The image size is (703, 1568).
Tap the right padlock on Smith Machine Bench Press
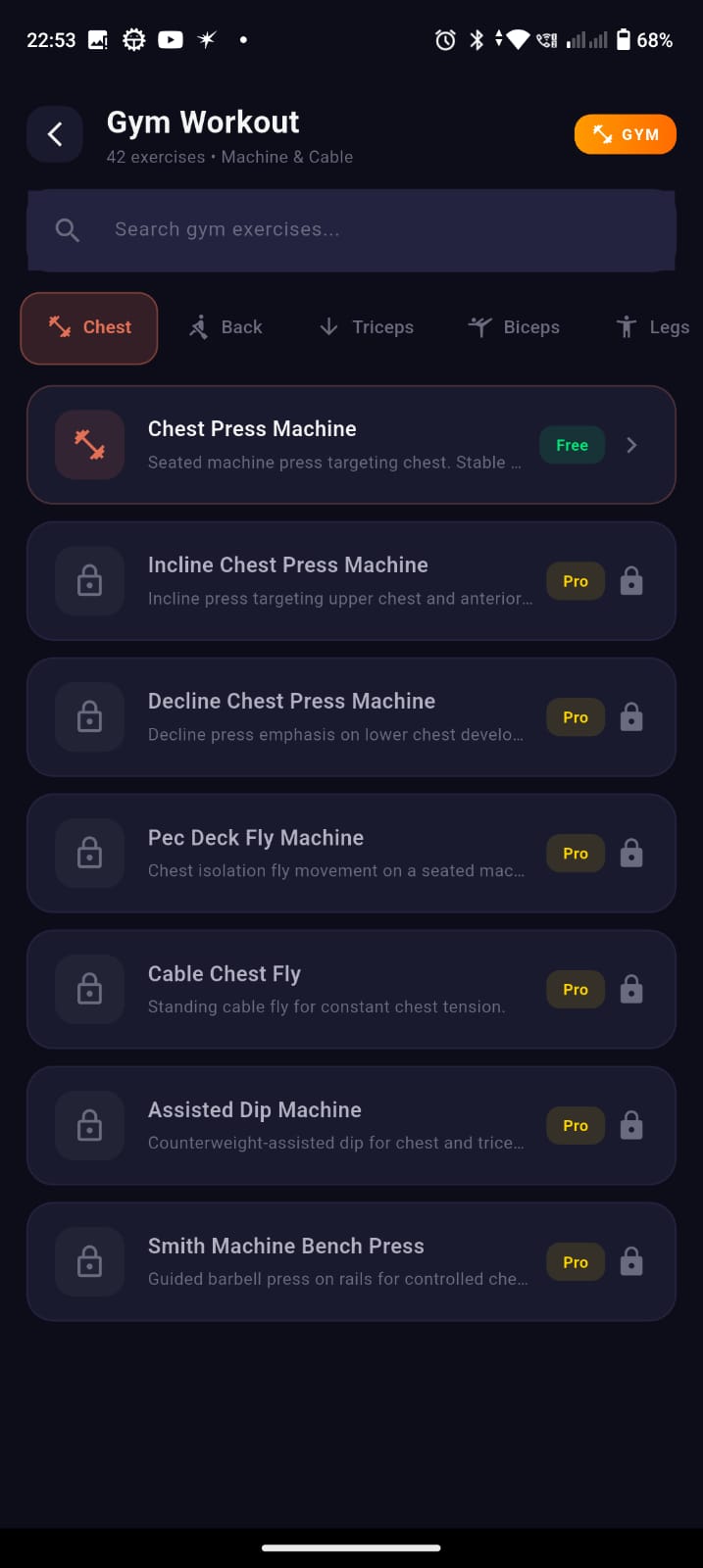pos(631,1262)
